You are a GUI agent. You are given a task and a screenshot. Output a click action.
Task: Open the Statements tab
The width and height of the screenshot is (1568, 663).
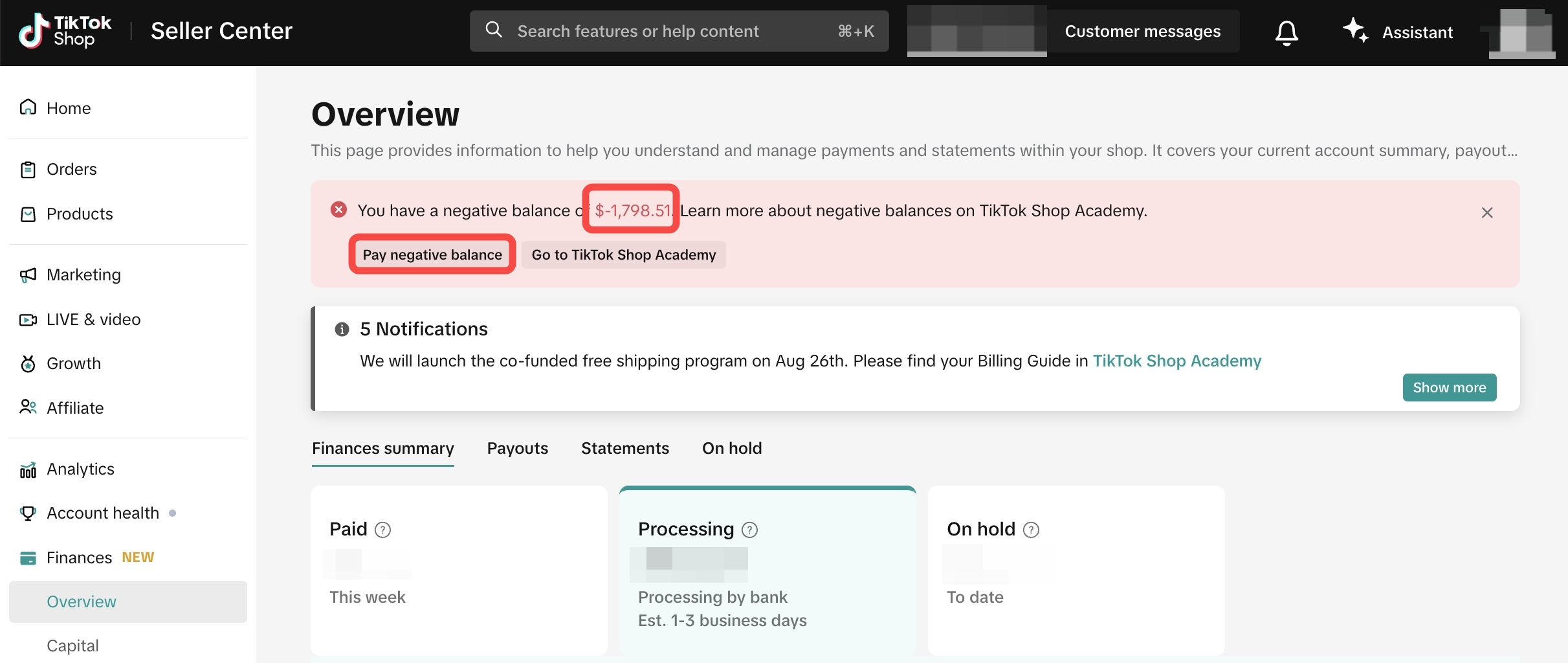click(624, 449)
